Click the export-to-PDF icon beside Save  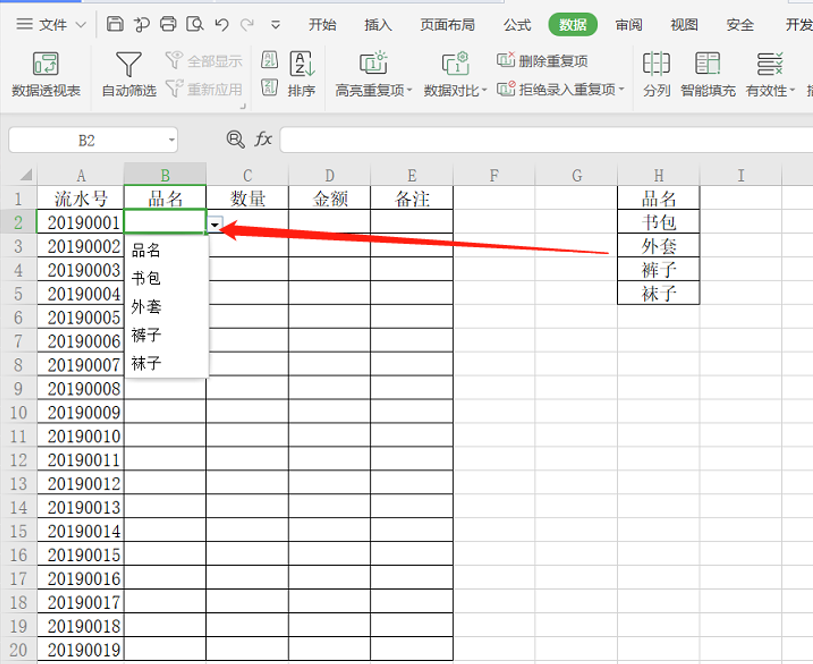point(141,24)
